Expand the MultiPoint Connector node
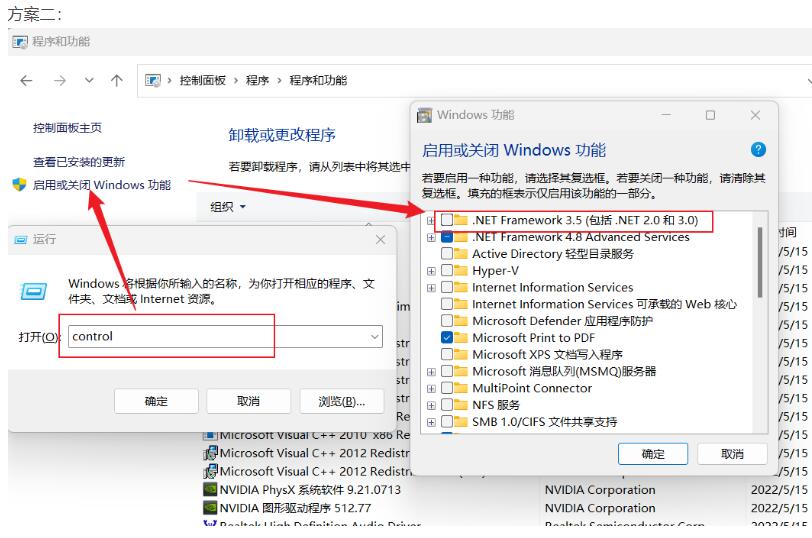 (x=431, y=388)
